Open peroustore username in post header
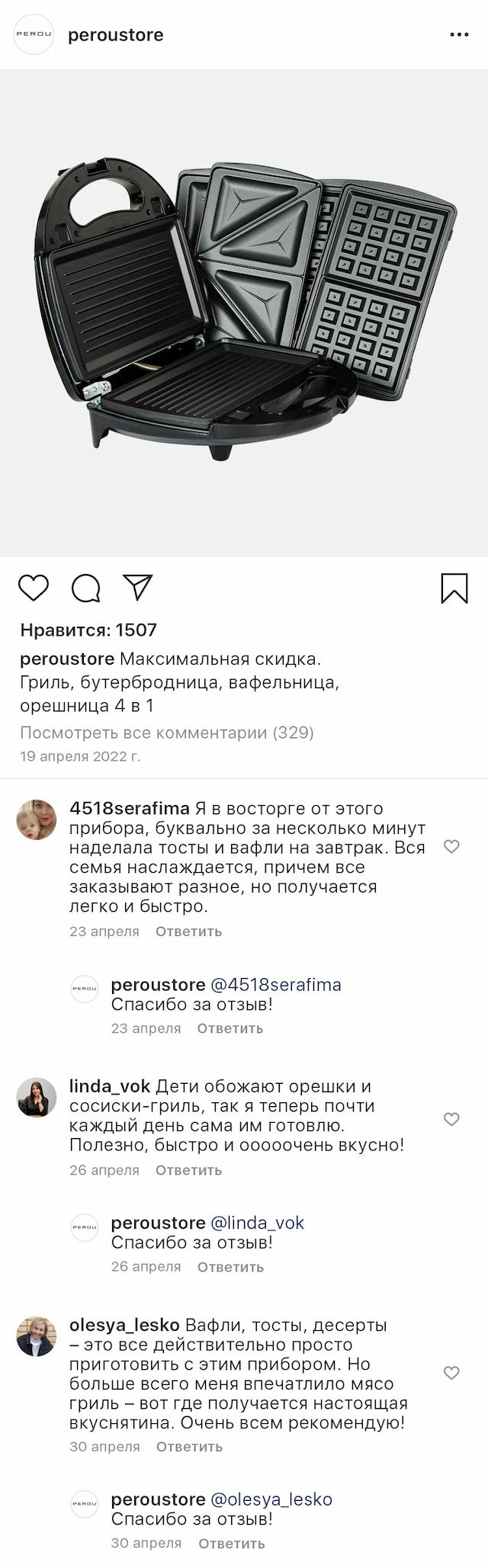Viewport: 488px width, 1568px height. coord(116,35)
